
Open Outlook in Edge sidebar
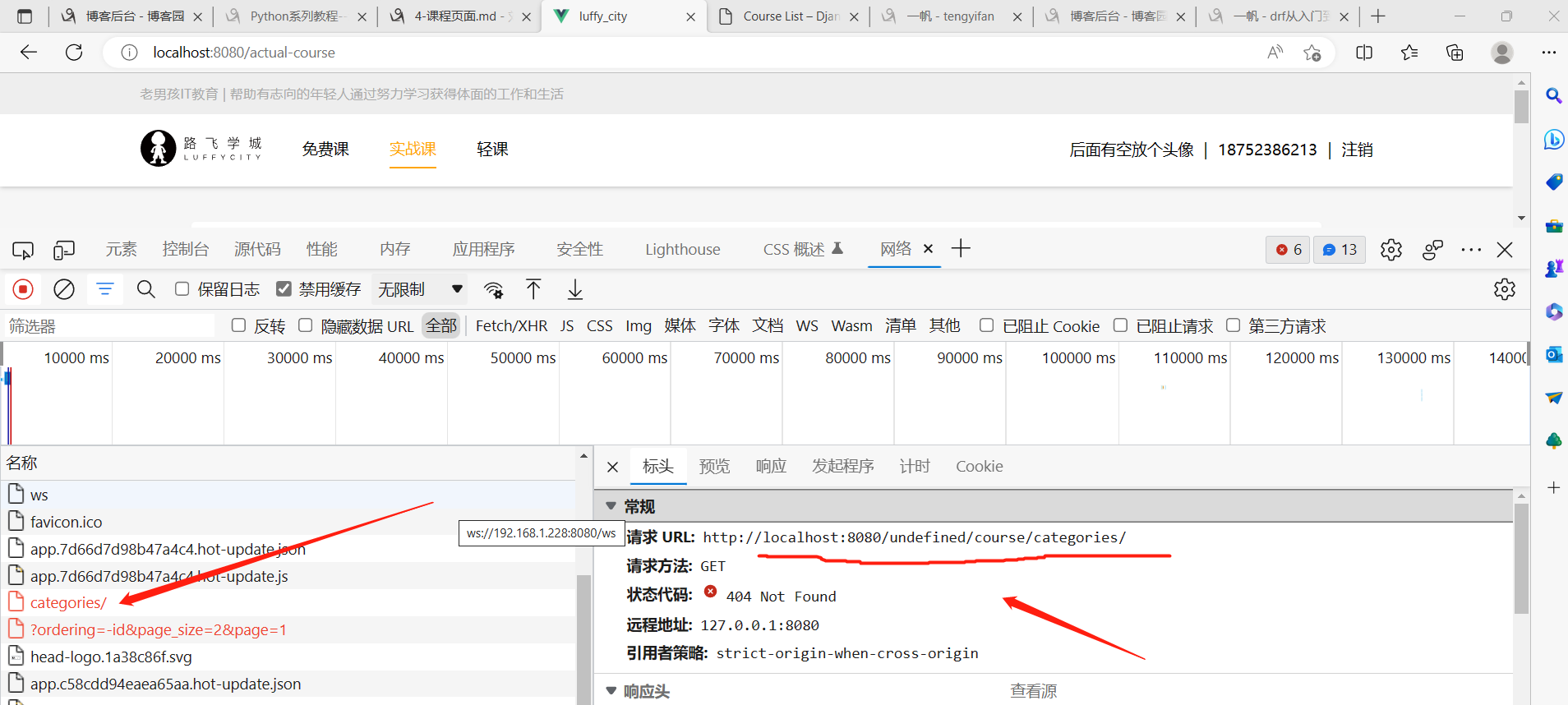click(1553, 354)
